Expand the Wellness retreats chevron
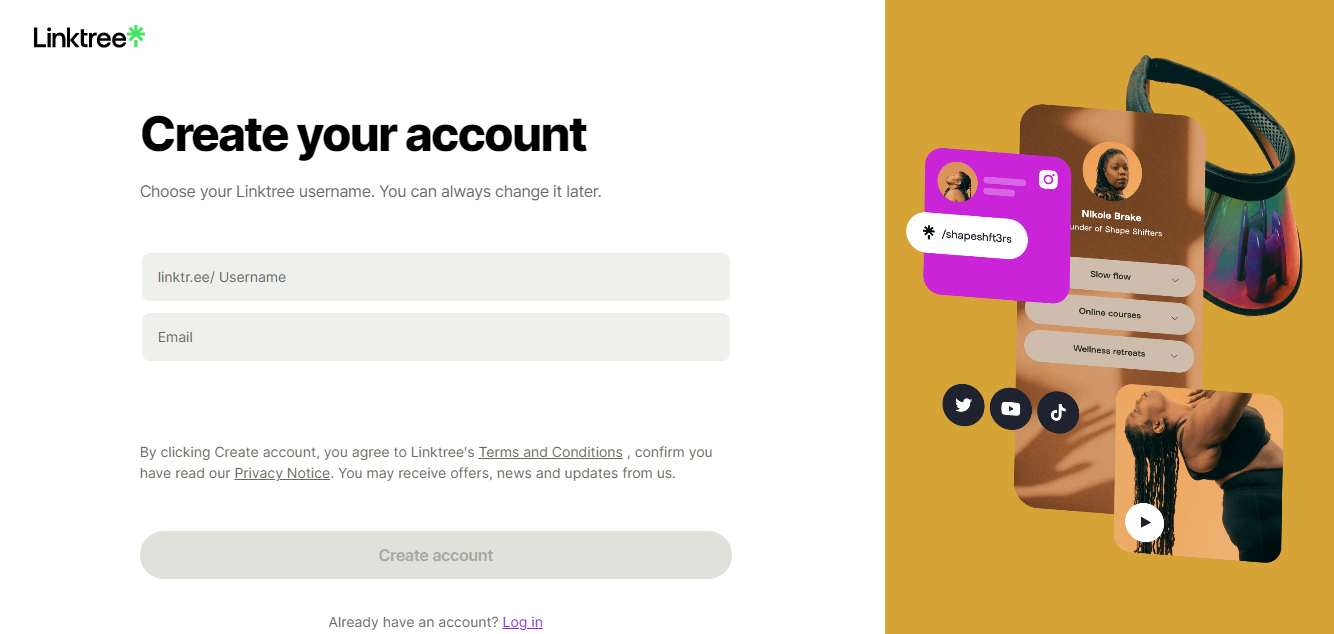 1173,357
